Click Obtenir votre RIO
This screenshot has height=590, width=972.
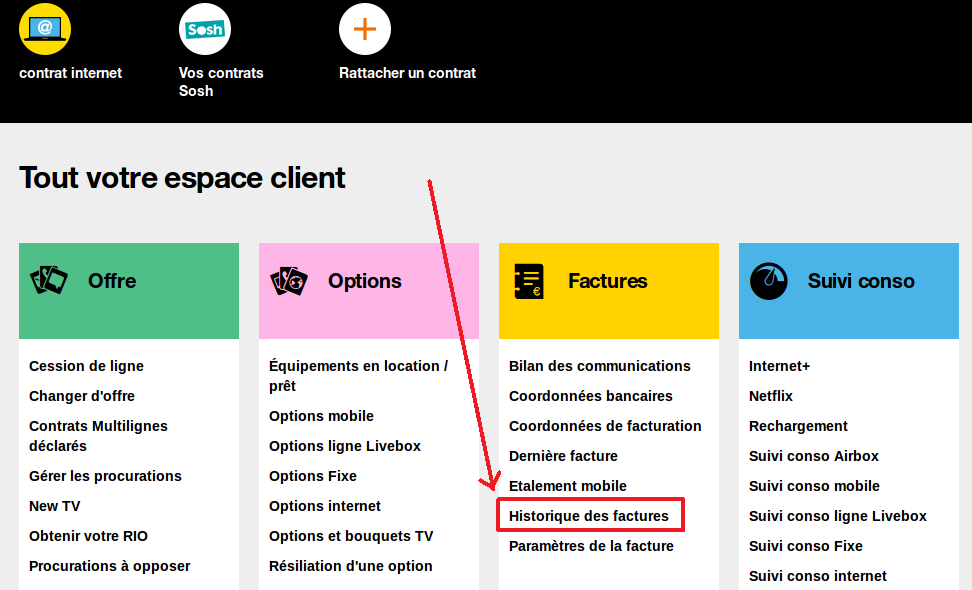coord(89,536)
